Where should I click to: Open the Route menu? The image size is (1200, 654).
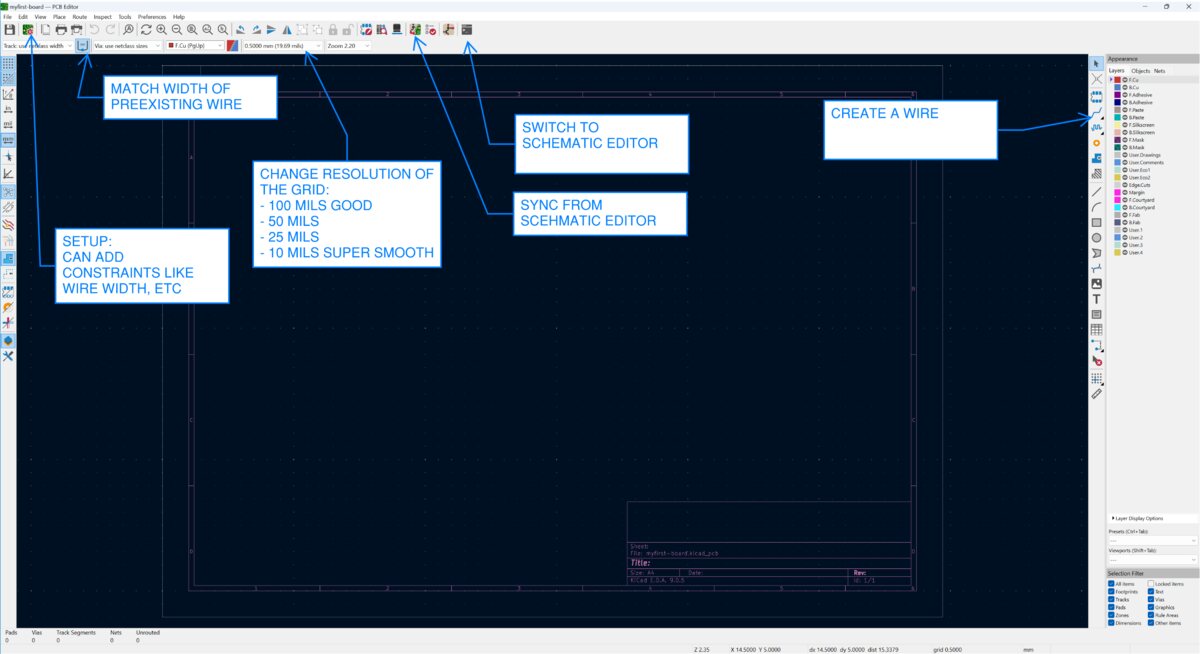[x=79, y=16]
